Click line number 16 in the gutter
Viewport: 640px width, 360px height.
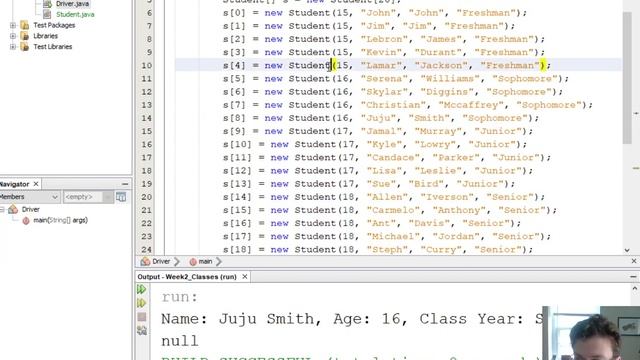(x=147, y=144)
